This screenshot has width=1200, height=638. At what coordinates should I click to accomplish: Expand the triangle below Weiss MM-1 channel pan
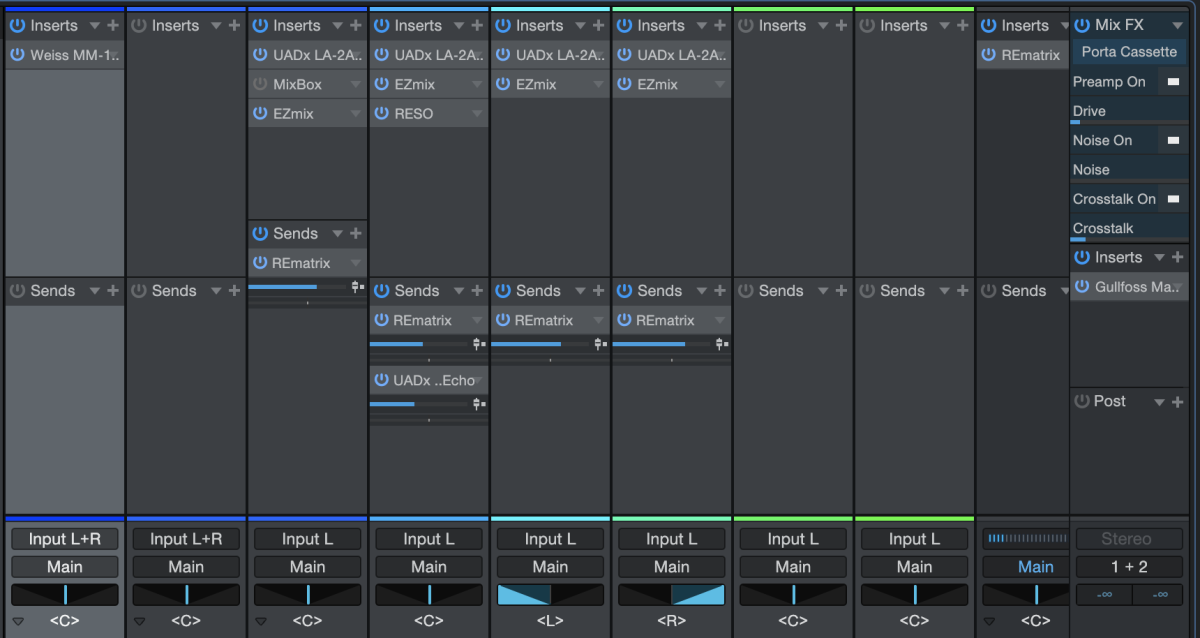(x=17, y=621)
